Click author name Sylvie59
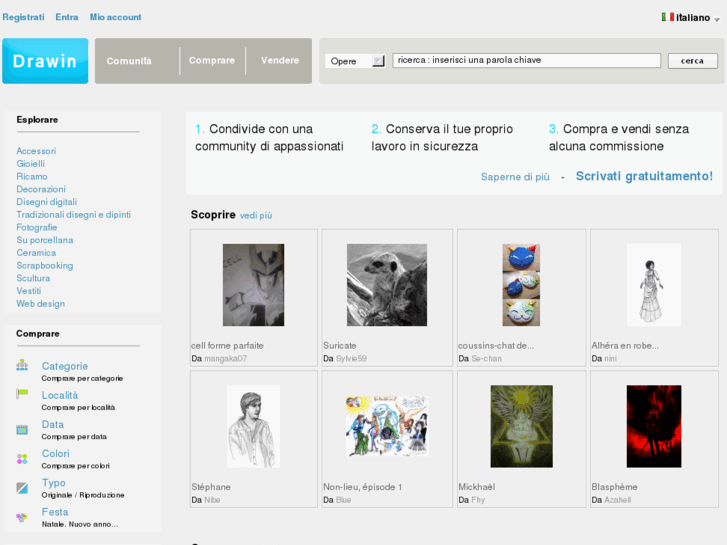The image size is (727, 545). coord(351,359)
